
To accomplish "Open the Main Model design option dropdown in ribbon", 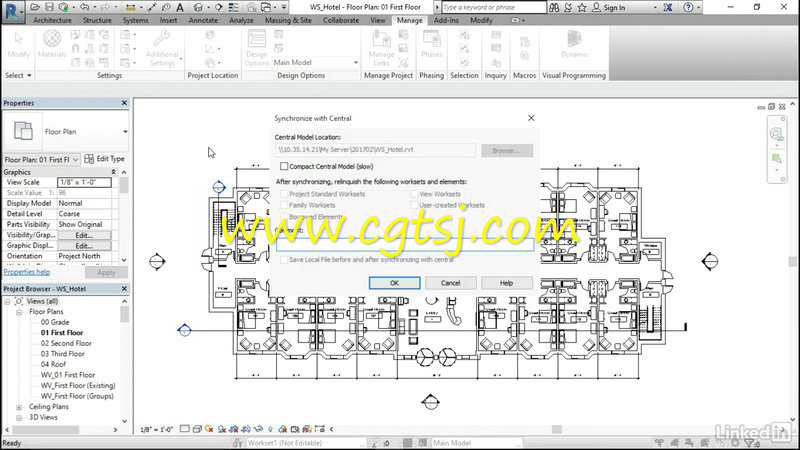I will coord(356,62).
